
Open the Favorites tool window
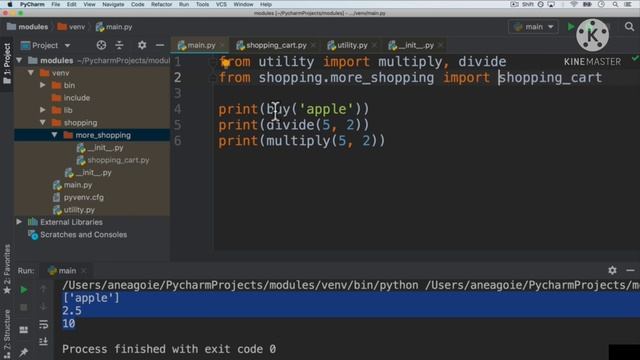(7, 269)
